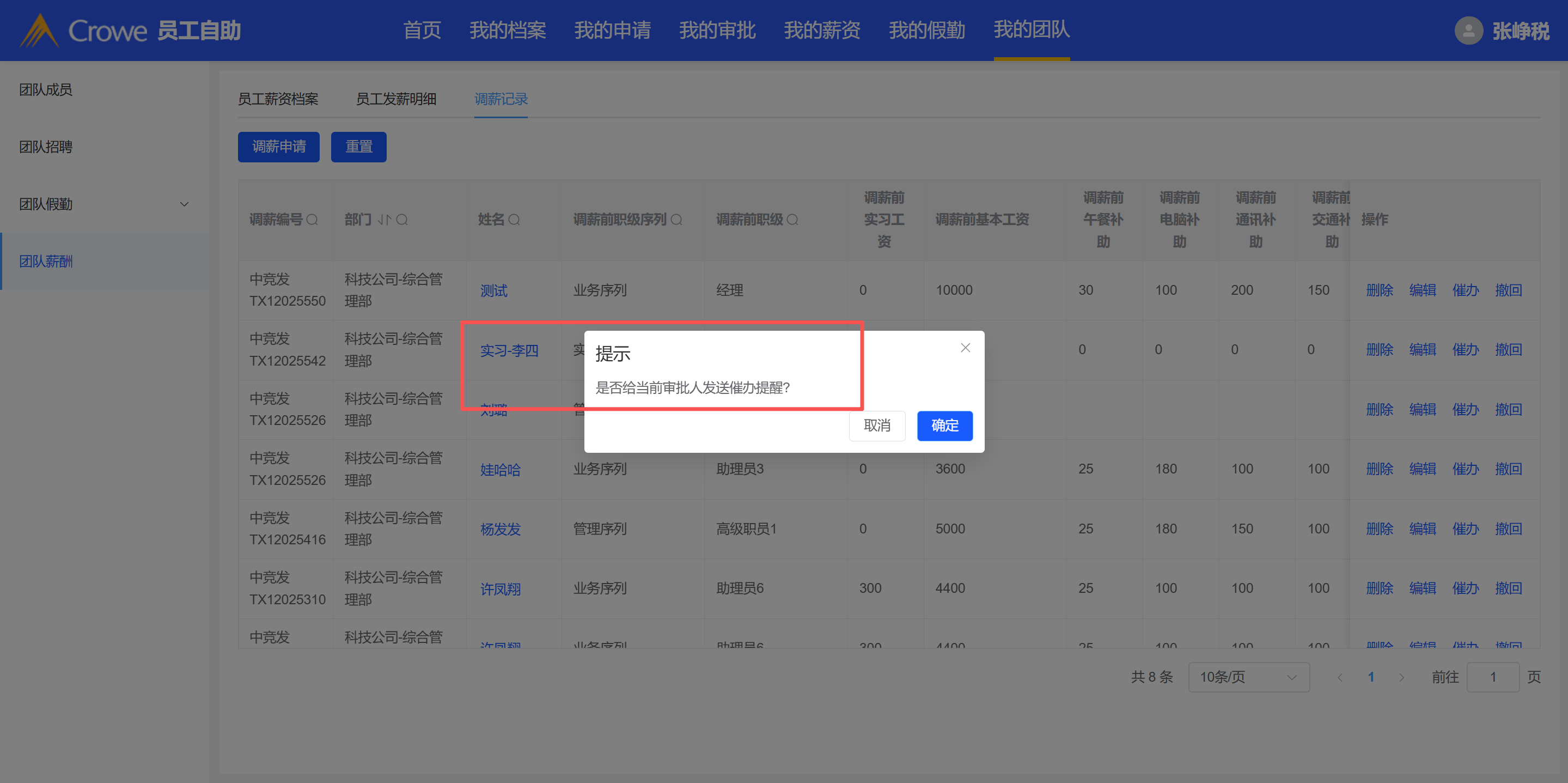Image resolution: width=1568 pixels, height=783 pixels.
Task: Click search icon in 部门 column header
Action: click(x=402, y=220)
